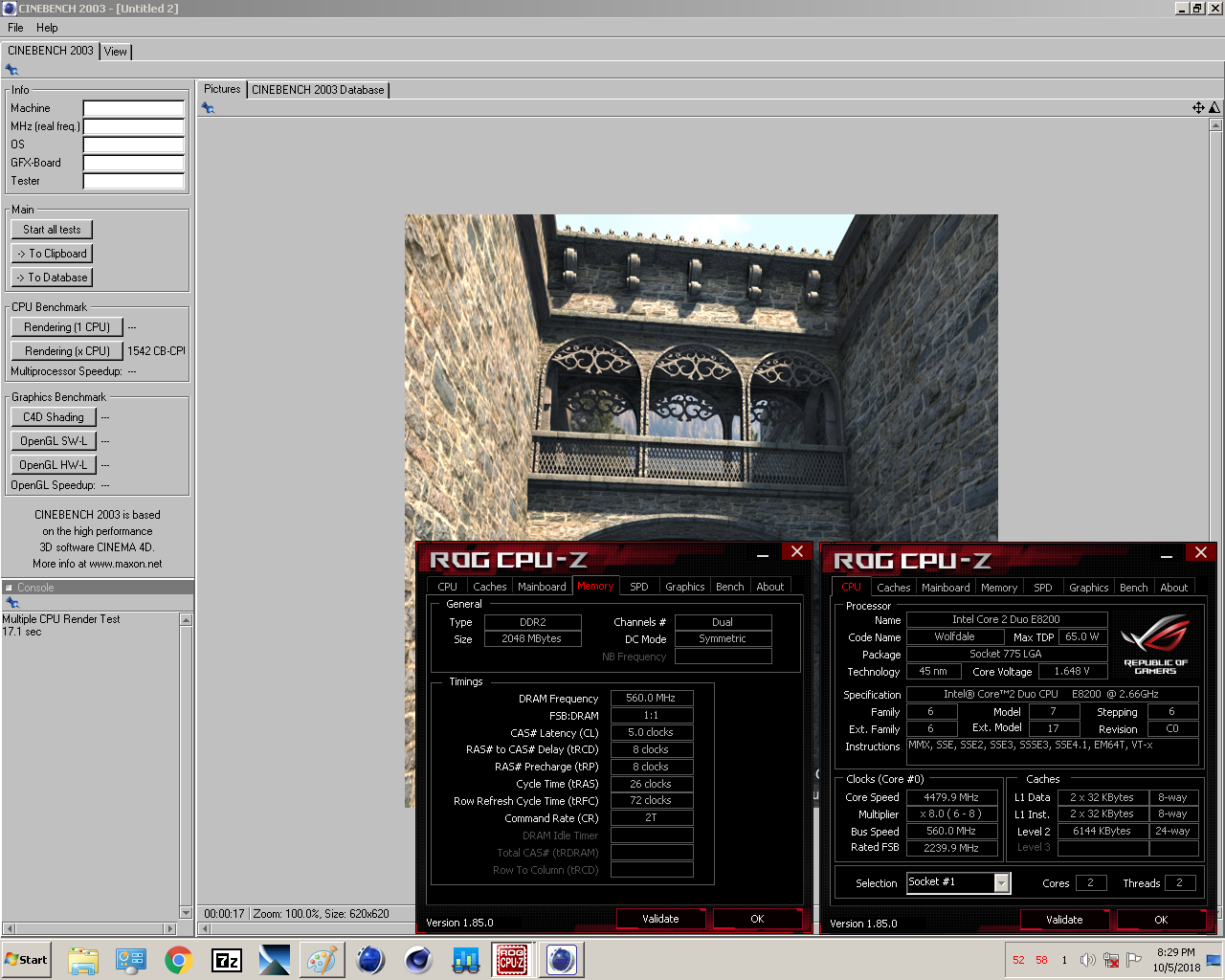Click the Windows Start button
The width and height of the screenshot is (1225, 980).
click(x=26, y=960)
